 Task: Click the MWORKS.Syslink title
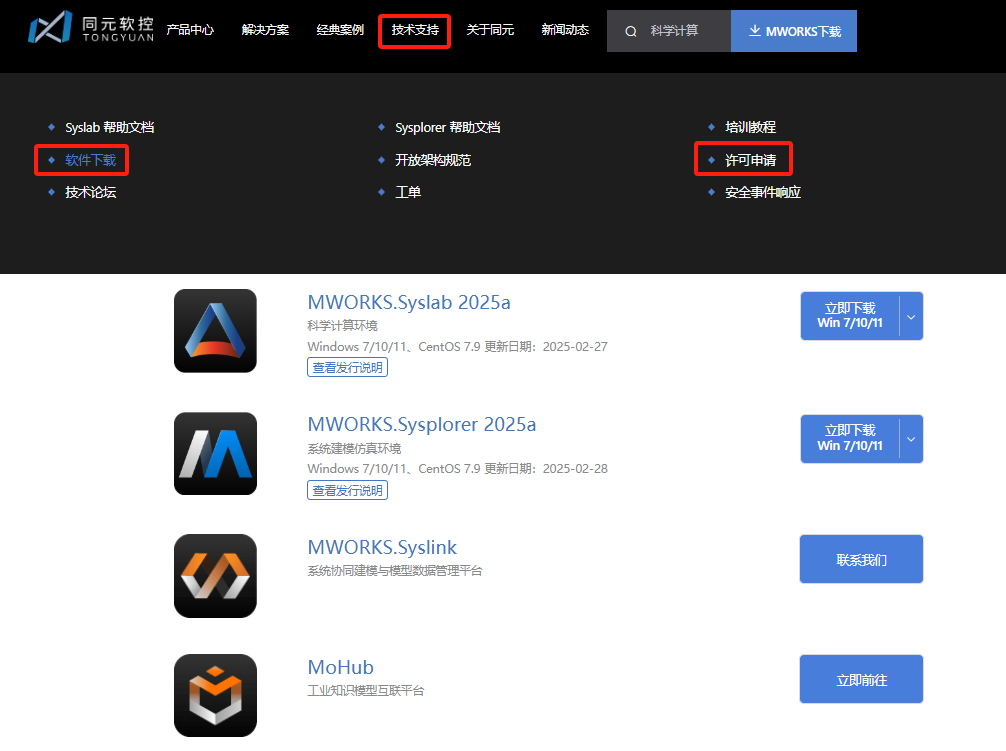(x=382, y=547)
